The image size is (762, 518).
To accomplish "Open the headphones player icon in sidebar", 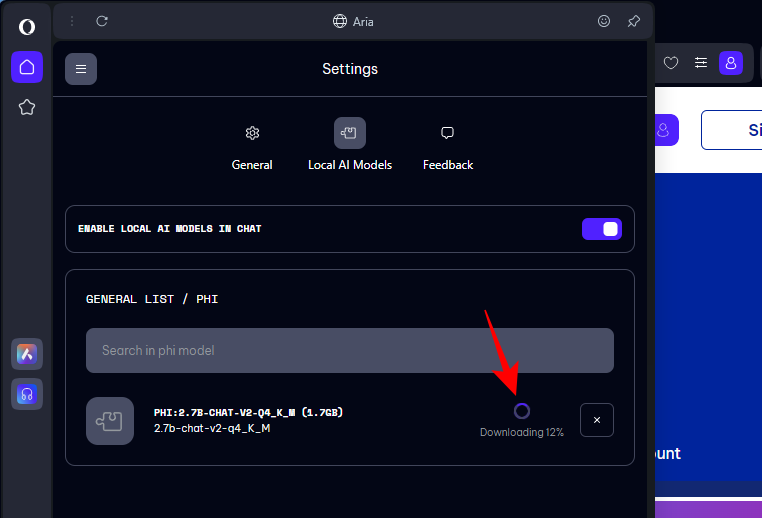I will coord(27,394).
